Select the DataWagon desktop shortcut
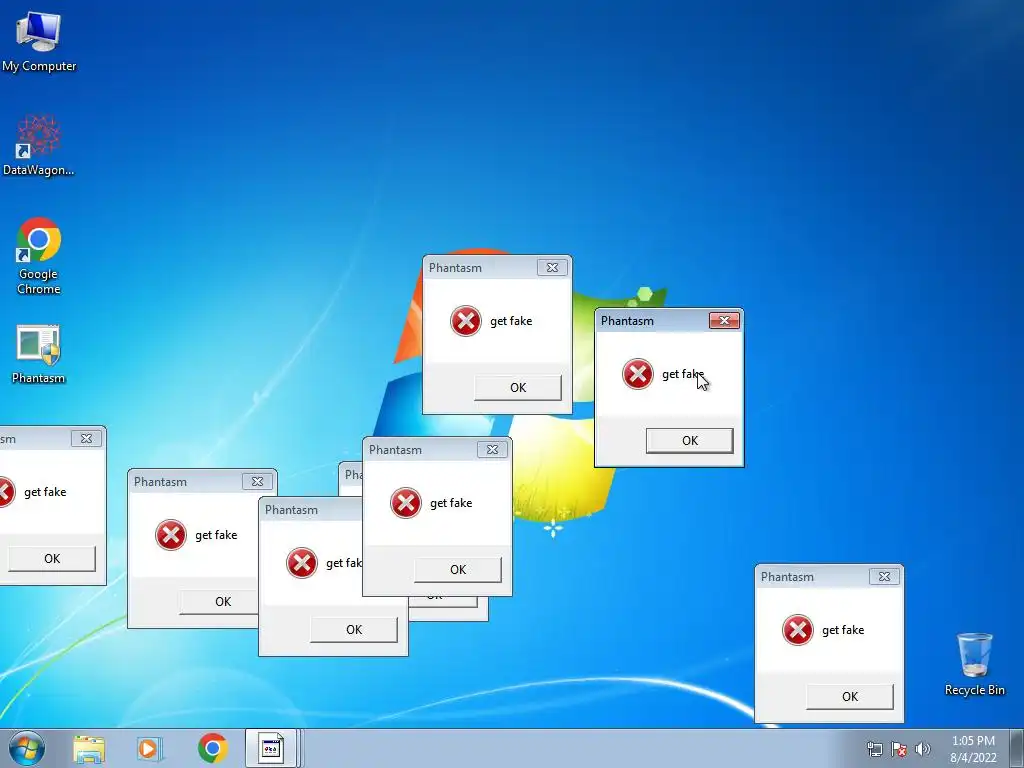 pos(39,146)
